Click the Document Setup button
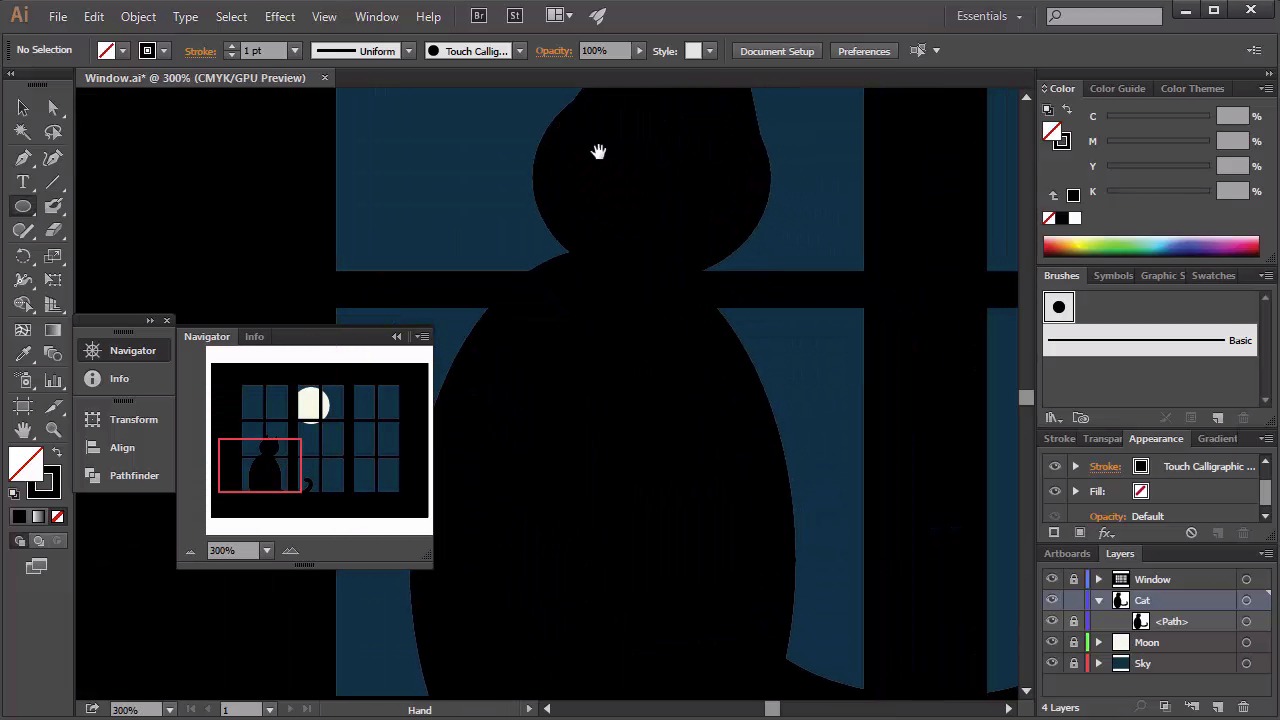Viewport: 1280px width, 720px height. pos(776,51)
